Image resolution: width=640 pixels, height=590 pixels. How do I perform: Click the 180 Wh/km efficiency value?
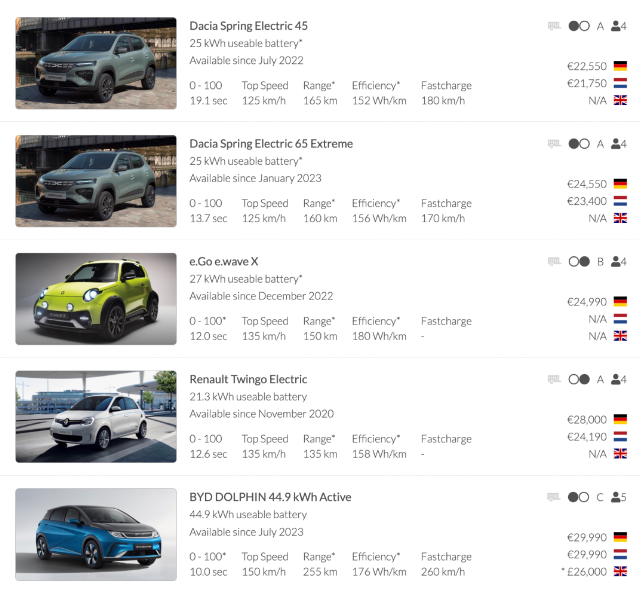[379, 336]
